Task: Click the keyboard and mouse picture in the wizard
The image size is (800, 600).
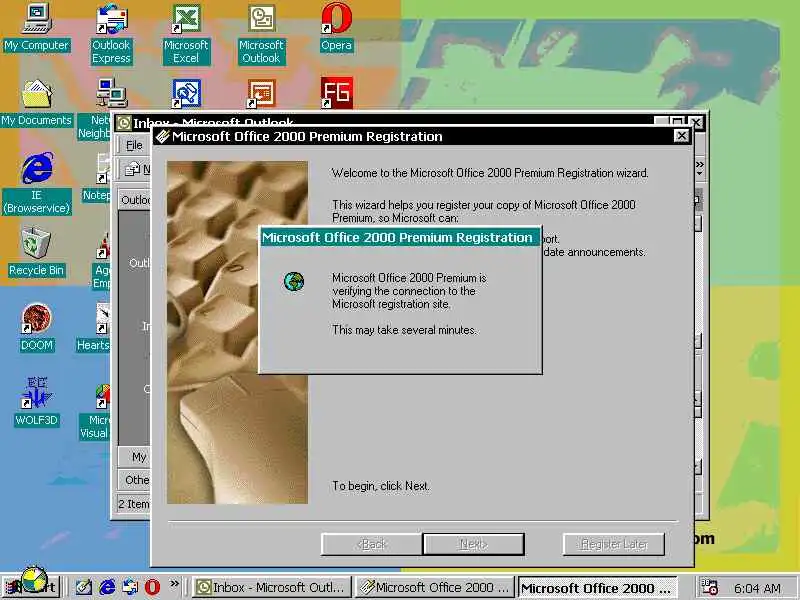Action: pos(237,333)
